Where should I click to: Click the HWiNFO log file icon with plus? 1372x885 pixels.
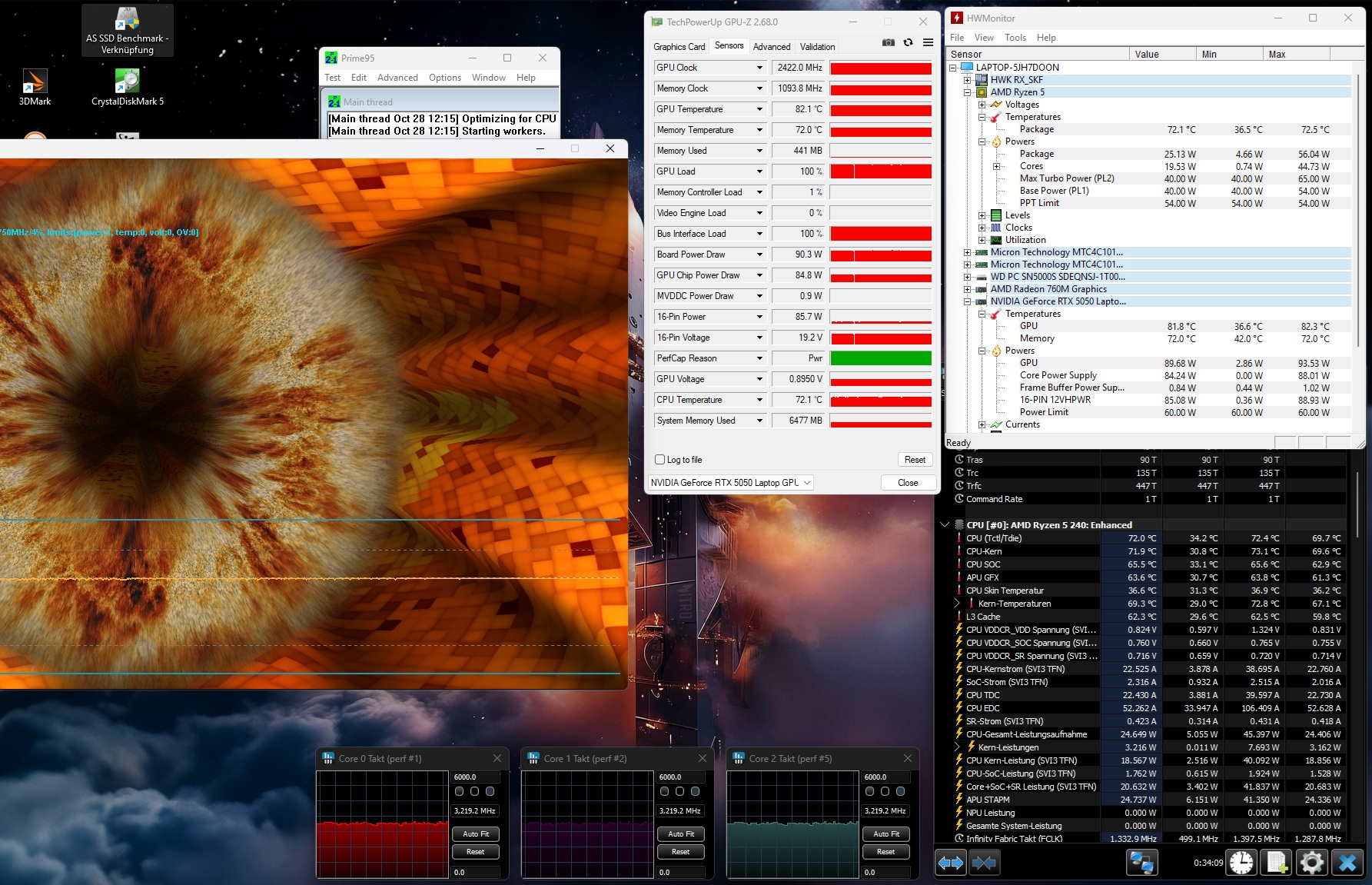pos(1277,863)
